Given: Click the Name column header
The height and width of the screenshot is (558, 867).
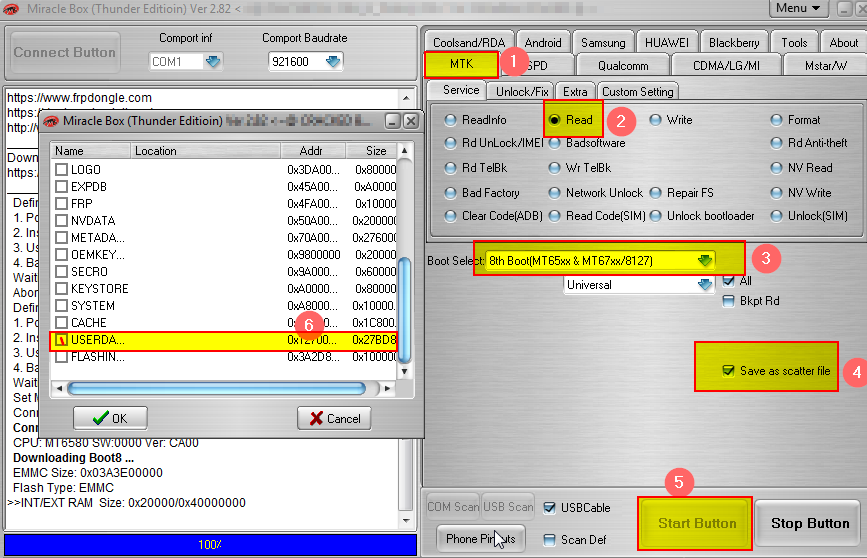Looking at the screenshot, I should 91,151.
